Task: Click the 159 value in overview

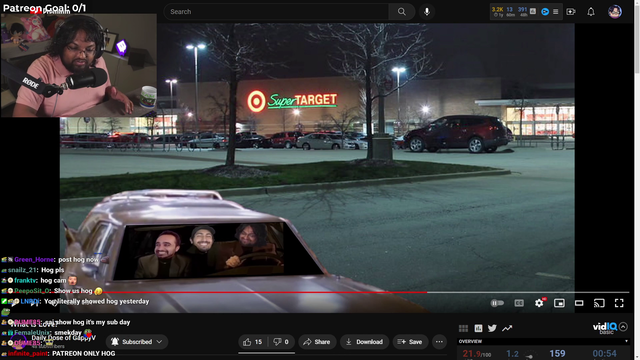Action: click(557, 353)
